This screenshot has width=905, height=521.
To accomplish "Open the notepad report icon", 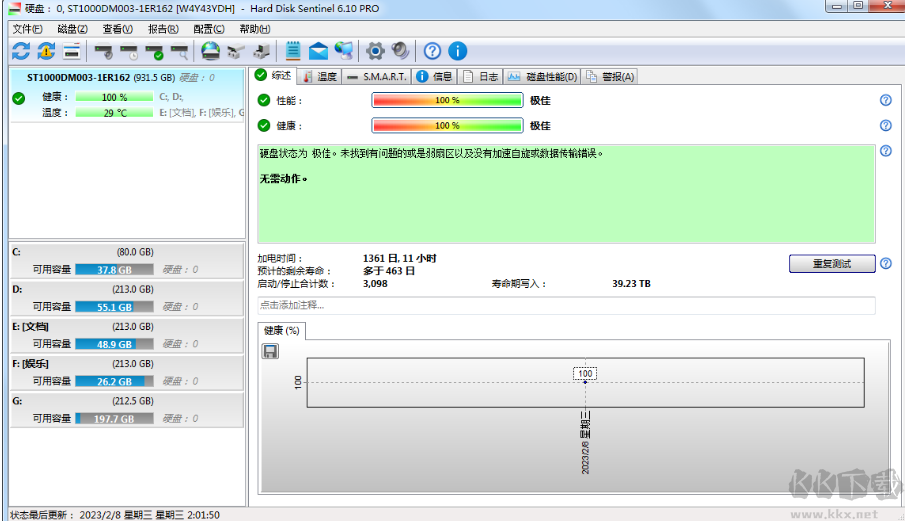I will click(293, 51).
